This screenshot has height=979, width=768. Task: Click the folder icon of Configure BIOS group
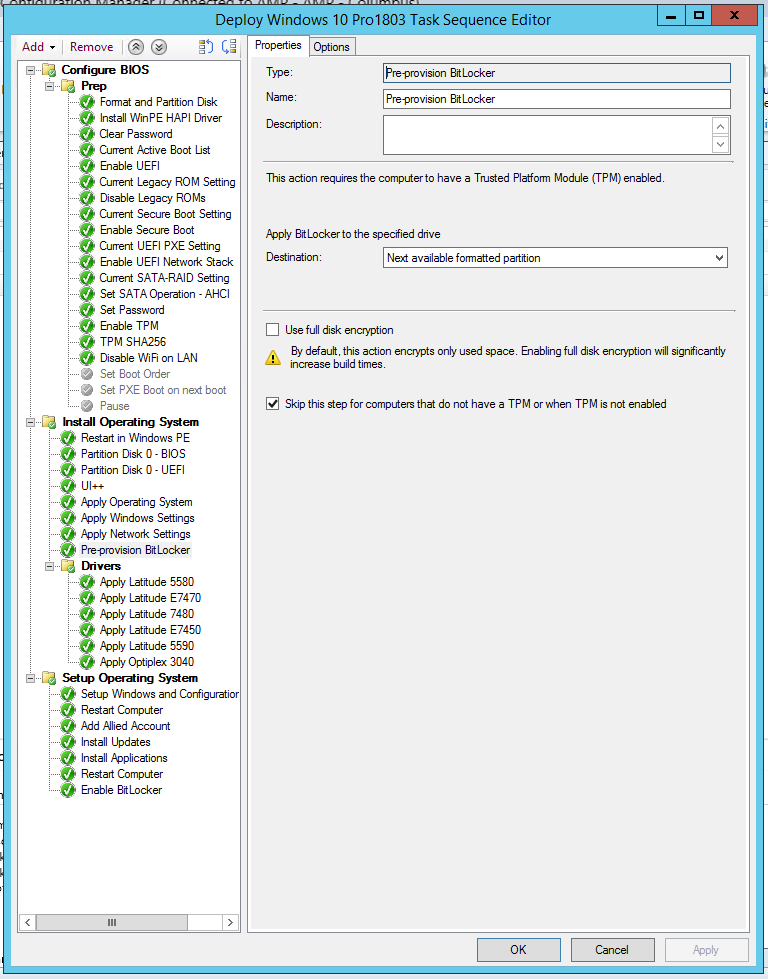tap(49, 70)
